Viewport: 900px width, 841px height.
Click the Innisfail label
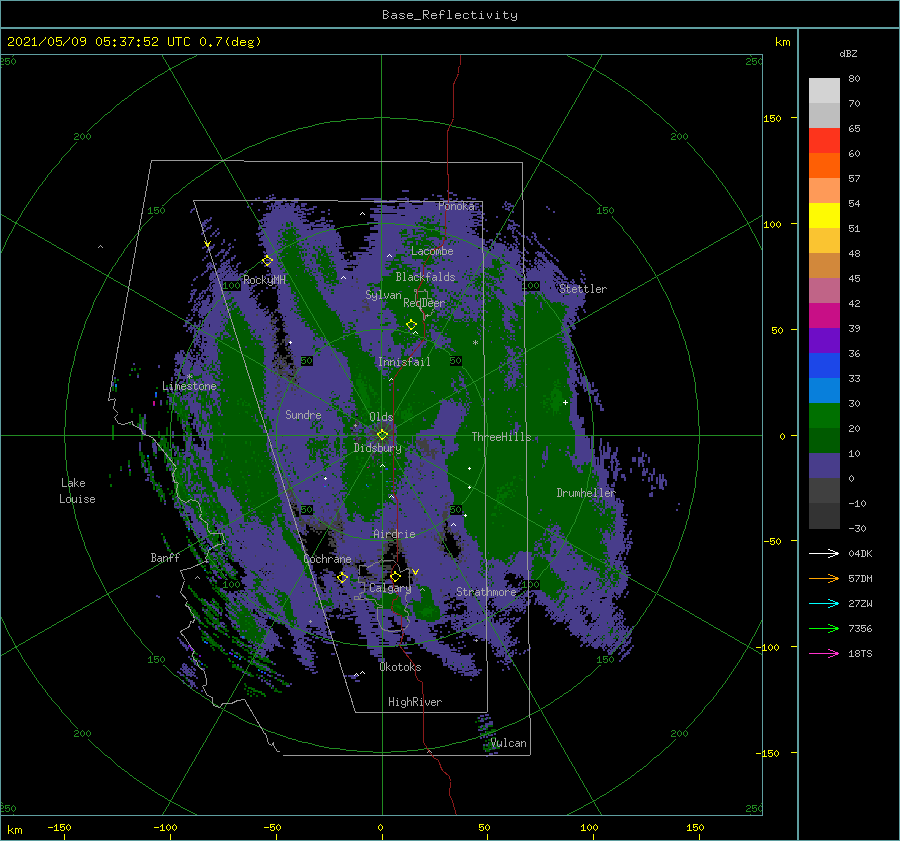[404, 362]
